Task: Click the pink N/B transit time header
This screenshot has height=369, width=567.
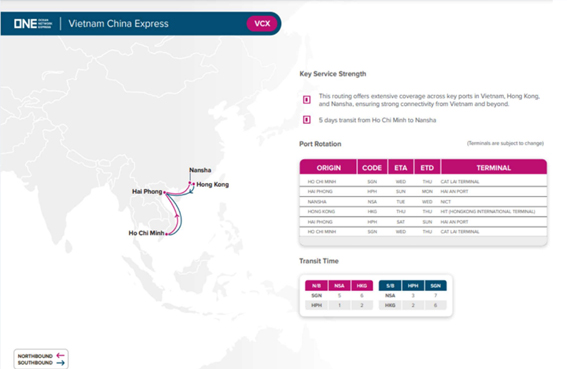Action: tap(316, 285)
